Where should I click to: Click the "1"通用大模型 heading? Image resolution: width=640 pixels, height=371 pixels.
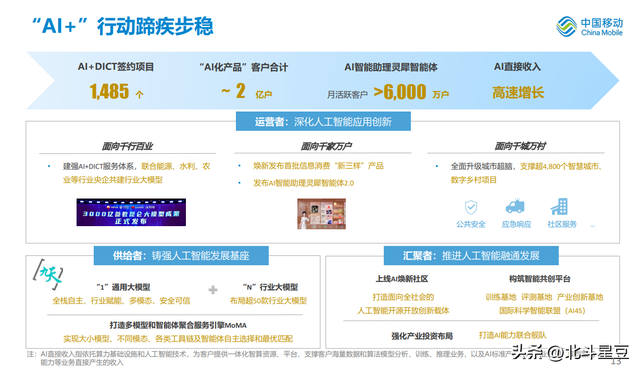(x=123, y=287)
